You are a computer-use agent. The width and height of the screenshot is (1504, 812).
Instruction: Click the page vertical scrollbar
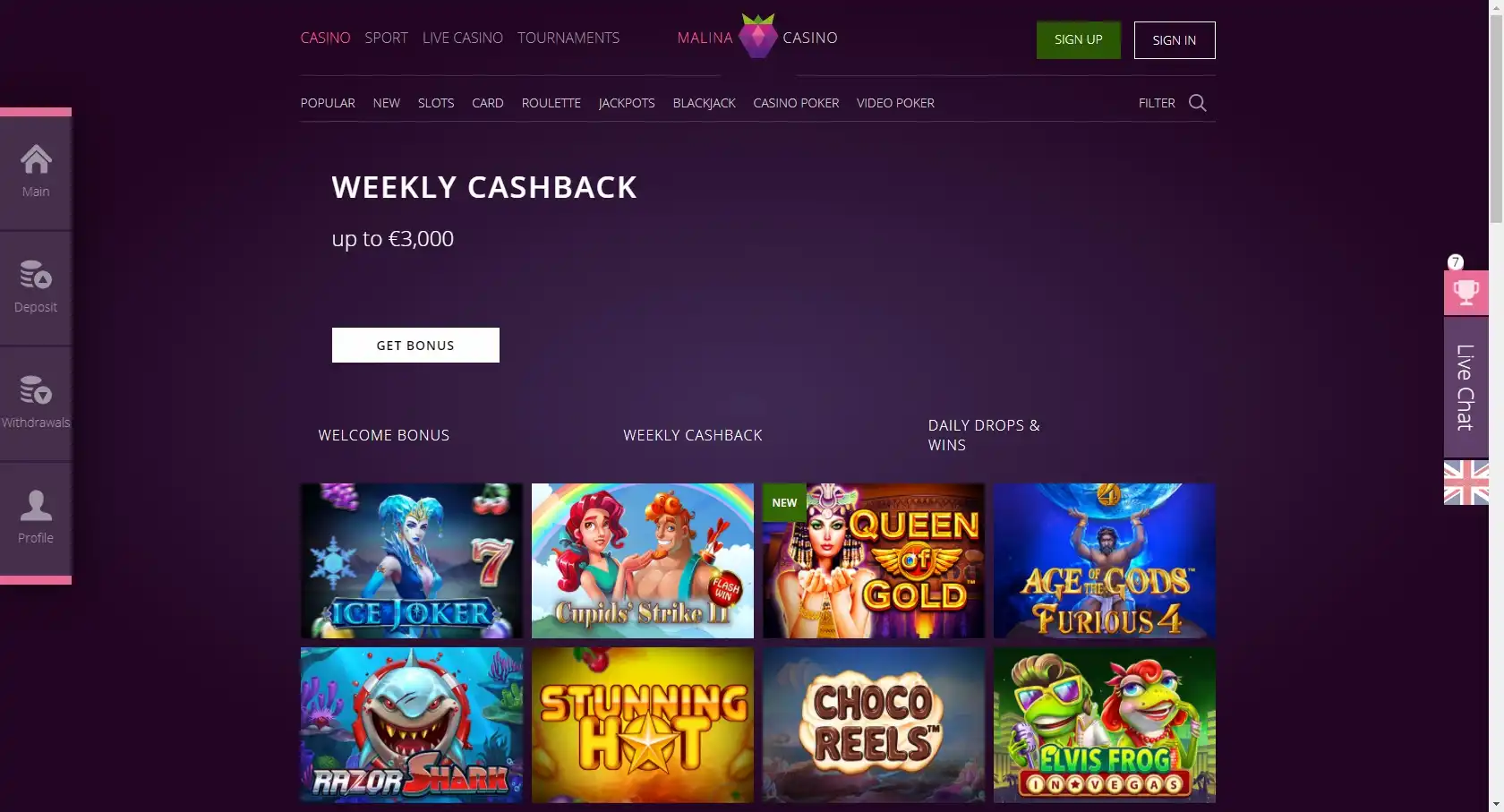click(x=1496, y=406)
